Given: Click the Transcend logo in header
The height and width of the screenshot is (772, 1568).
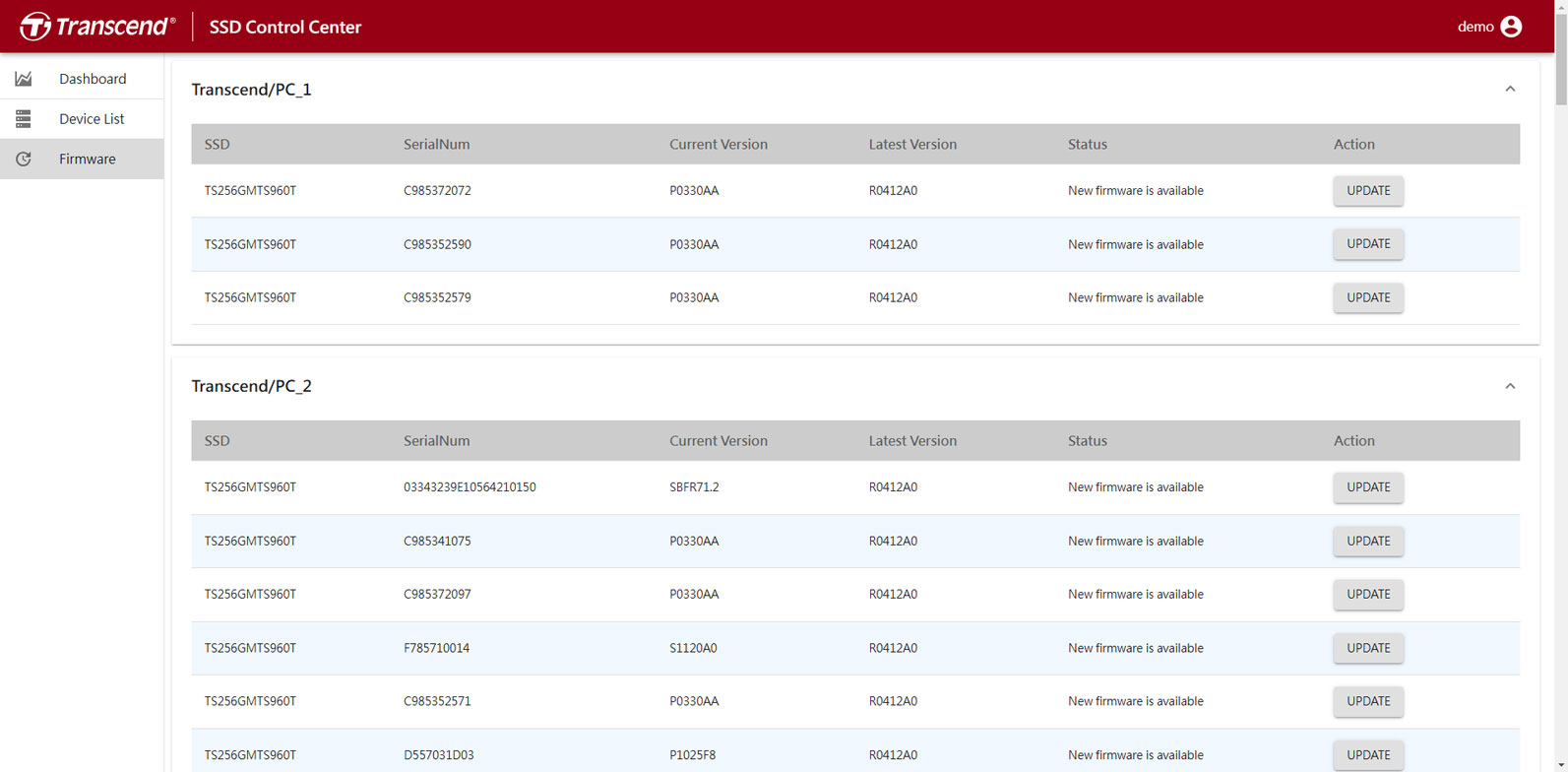Looking at the screenshot, I should (97, 27).
